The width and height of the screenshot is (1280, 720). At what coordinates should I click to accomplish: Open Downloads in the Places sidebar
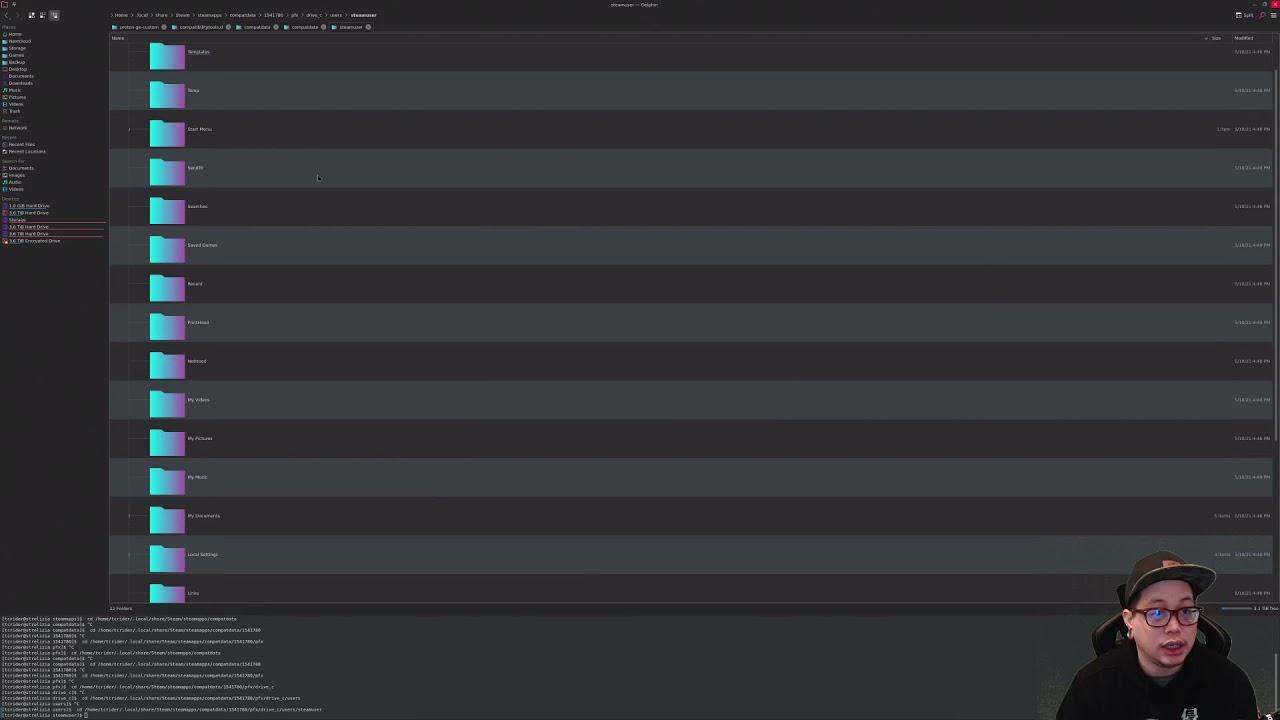[x=19, y=83]
